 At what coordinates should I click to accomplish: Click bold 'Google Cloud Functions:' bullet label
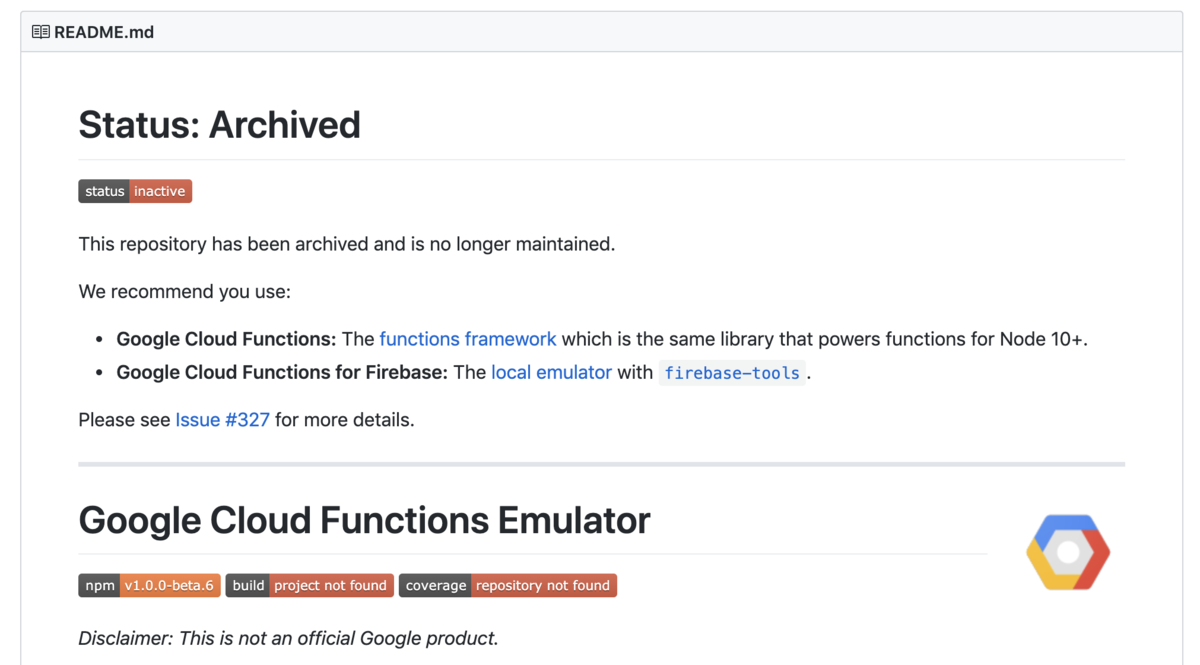[x=226, y=339]
